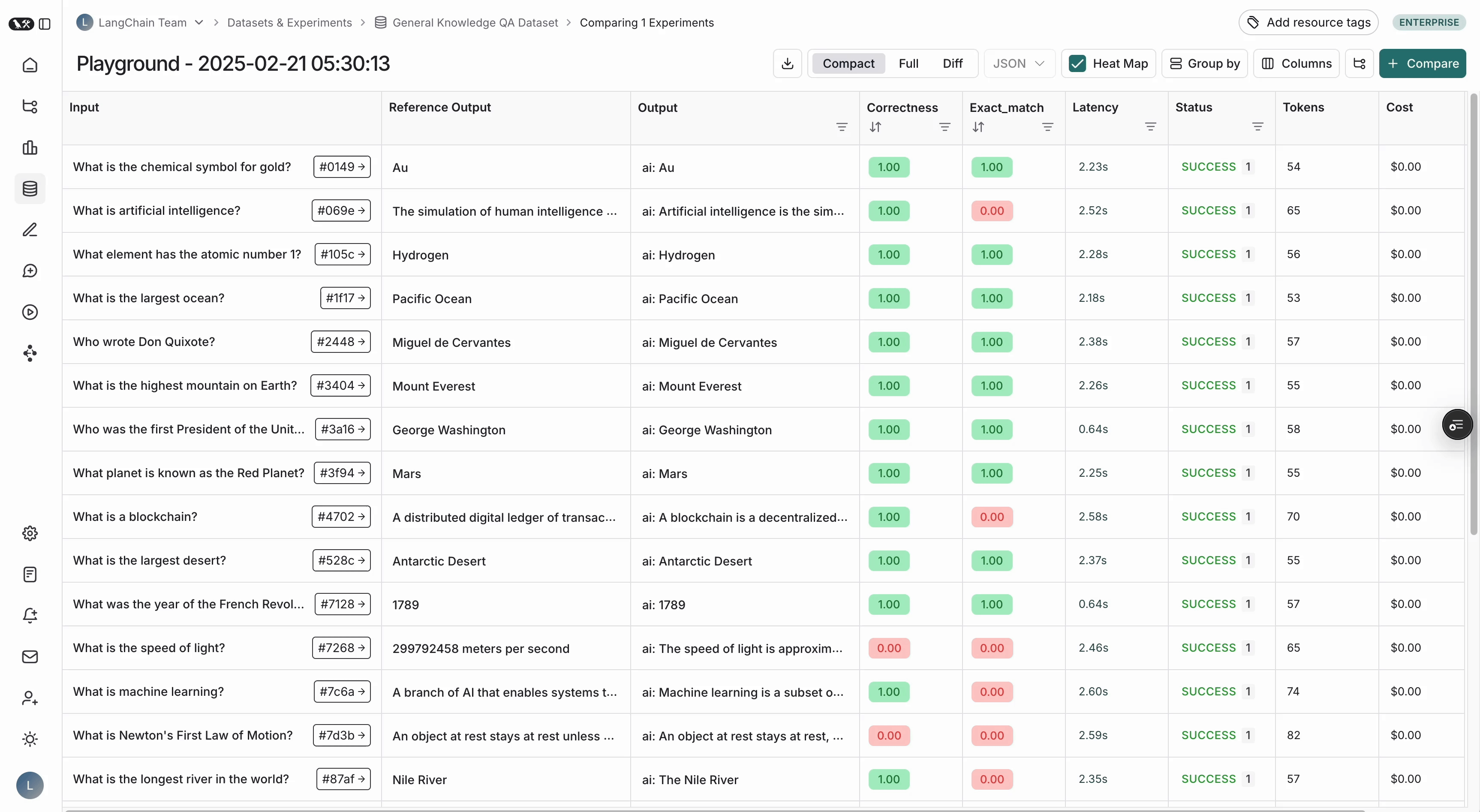1480x812 pixels.
Task: Click the notifications bell icon in the sidebar
Action: 30,616
